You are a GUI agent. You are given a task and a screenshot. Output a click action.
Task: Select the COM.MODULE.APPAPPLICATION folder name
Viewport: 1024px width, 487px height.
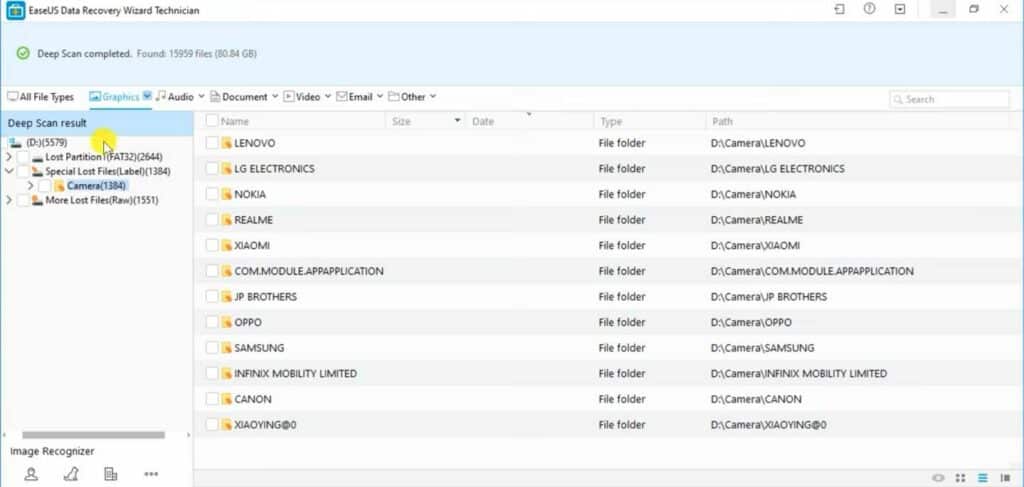point(309,271)
